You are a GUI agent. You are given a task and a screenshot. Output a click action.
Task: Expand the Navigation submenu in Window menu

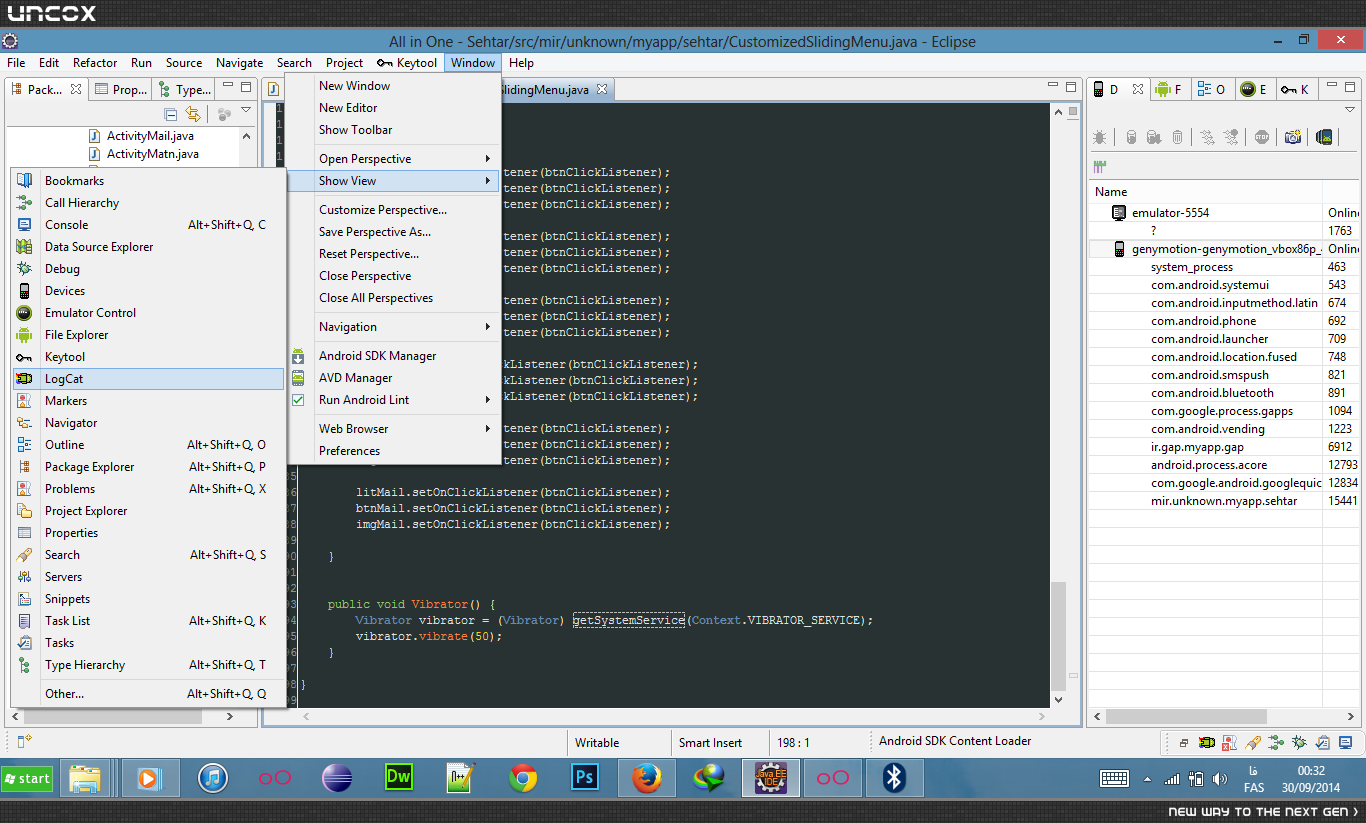[393, 327]
